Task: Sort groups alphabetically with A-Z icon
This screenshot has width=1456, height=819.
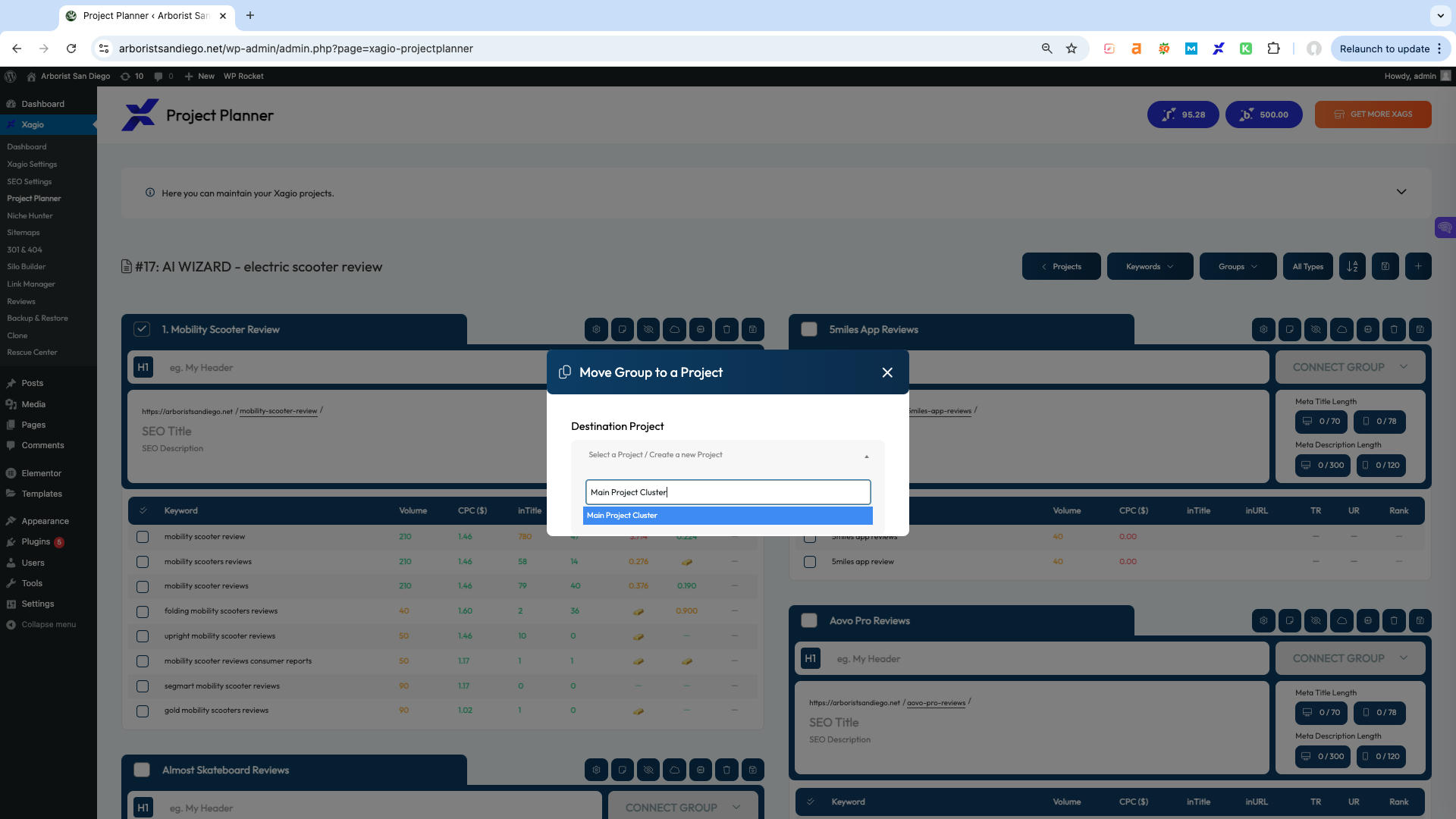Action: (1353, 267)
